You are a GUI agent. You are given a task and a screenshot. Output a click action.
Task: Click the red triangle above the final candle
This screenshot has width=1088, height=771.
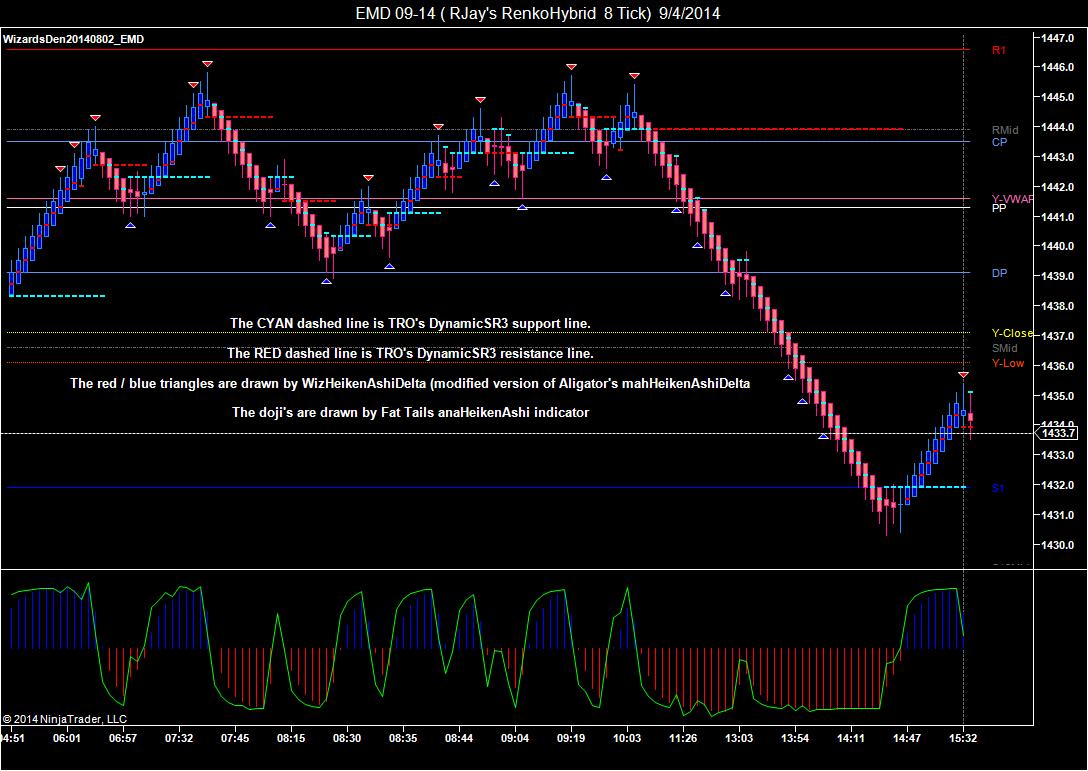coord(963,375)
